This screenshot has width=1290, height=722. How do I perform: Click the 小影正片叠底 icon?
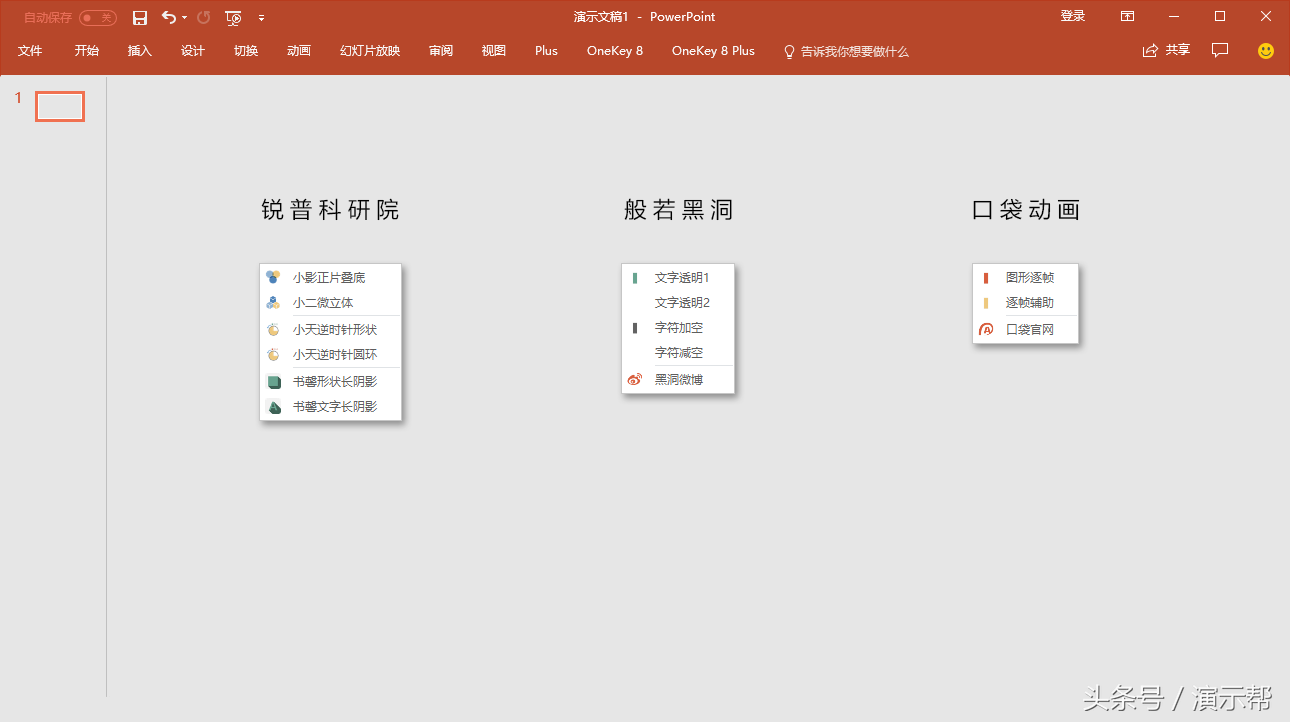coord(273,277)
